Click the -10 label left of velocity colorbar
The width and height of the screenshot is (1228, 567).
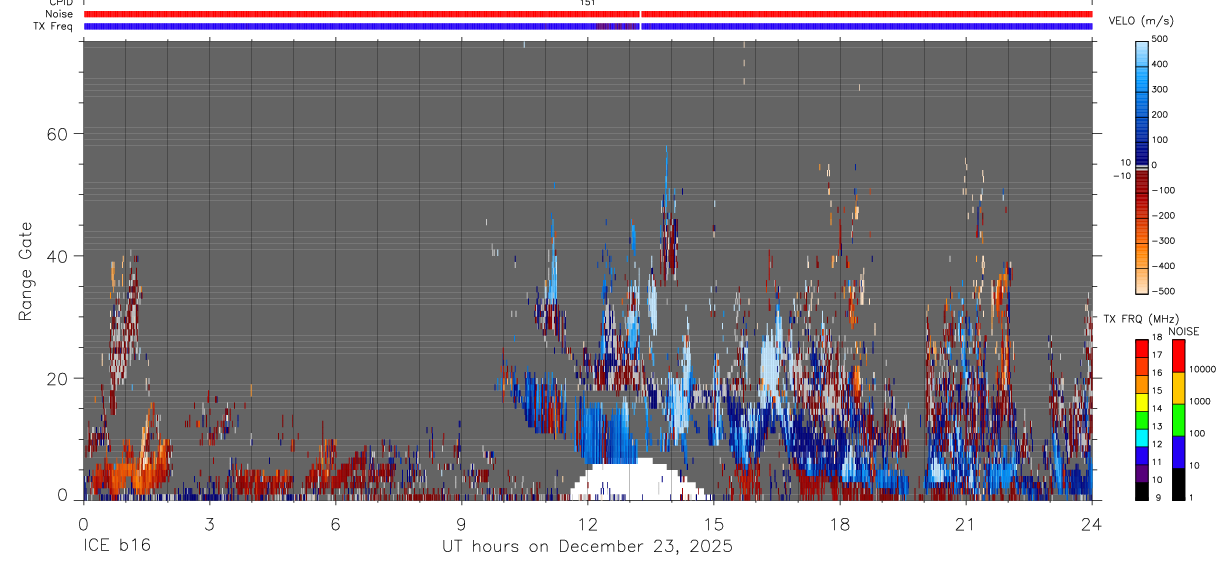(1122, 175)
